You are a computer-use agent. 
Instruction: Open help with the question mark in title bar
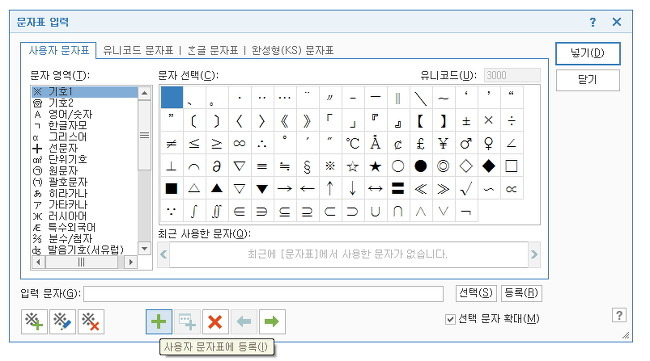coord(593,22)
